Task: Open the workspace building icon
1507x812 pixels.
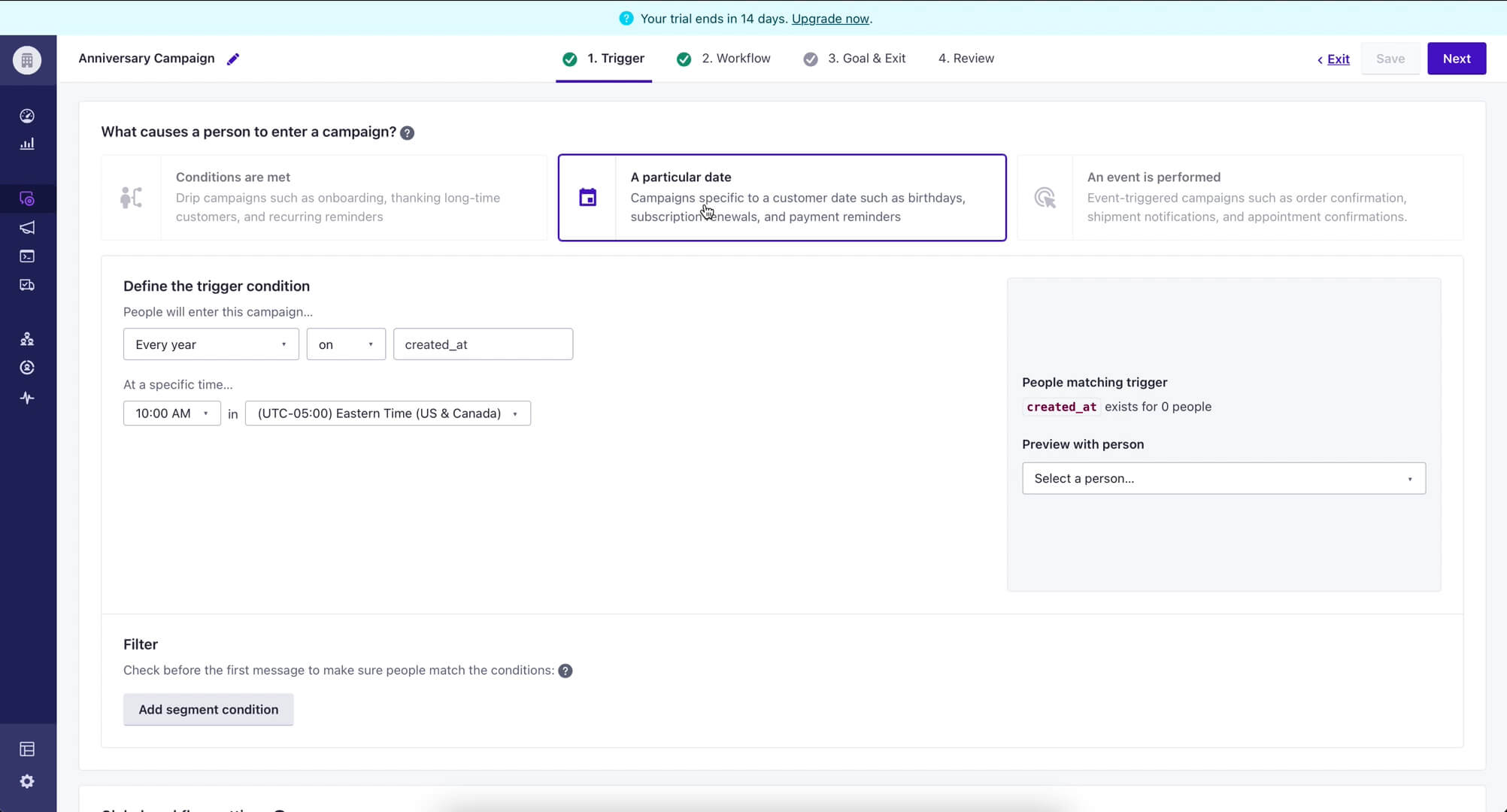Action: coord(27,60)
